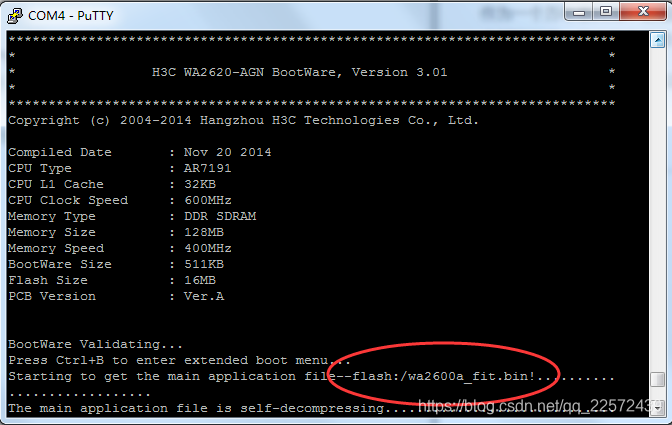The height and width of the screenshot is (425, 672).
Task: Open the PuTTY system menu icon
Action: (15, 16)
